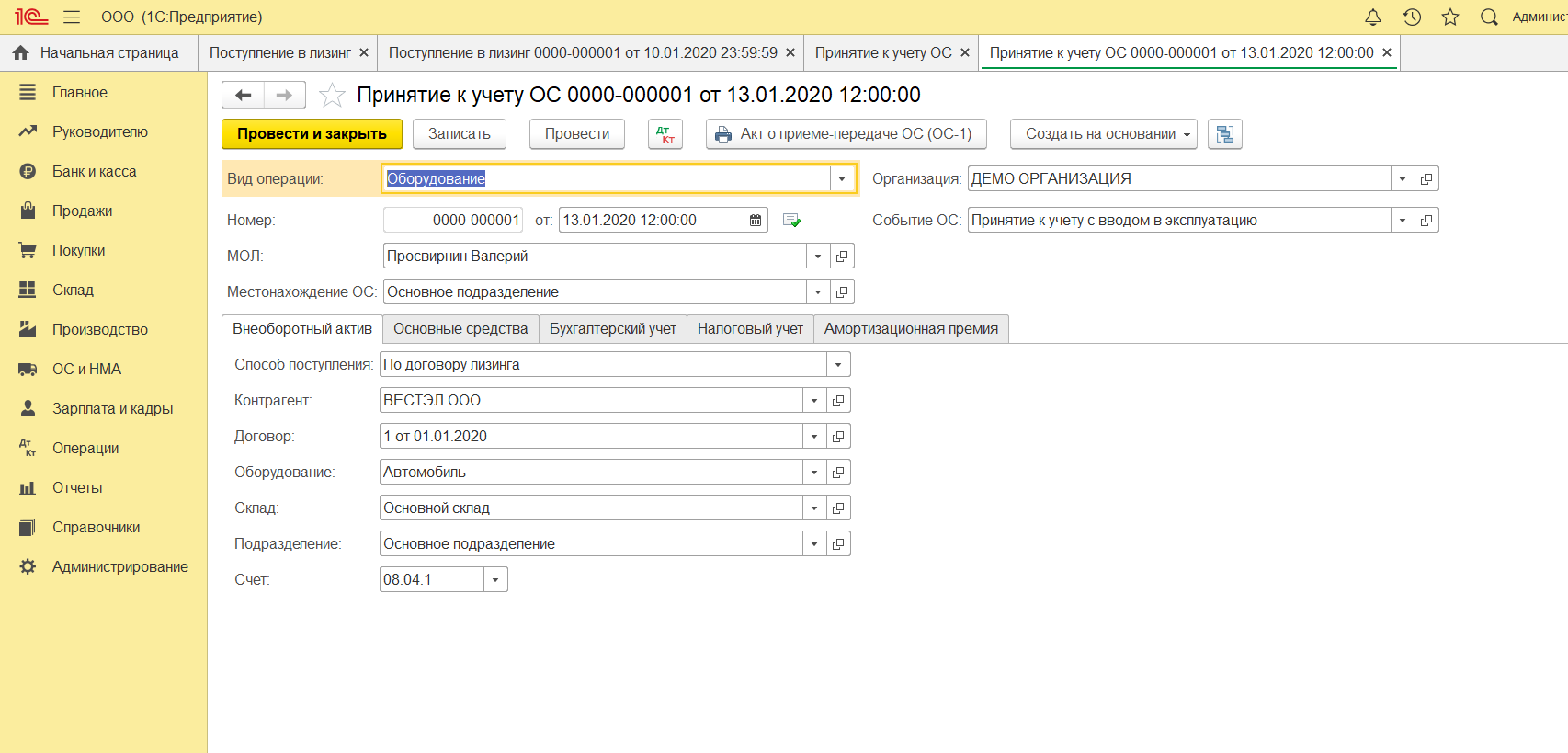Open the history clock icon
This screenshot has height=753, width=1568.
[x=1412, y=17]
